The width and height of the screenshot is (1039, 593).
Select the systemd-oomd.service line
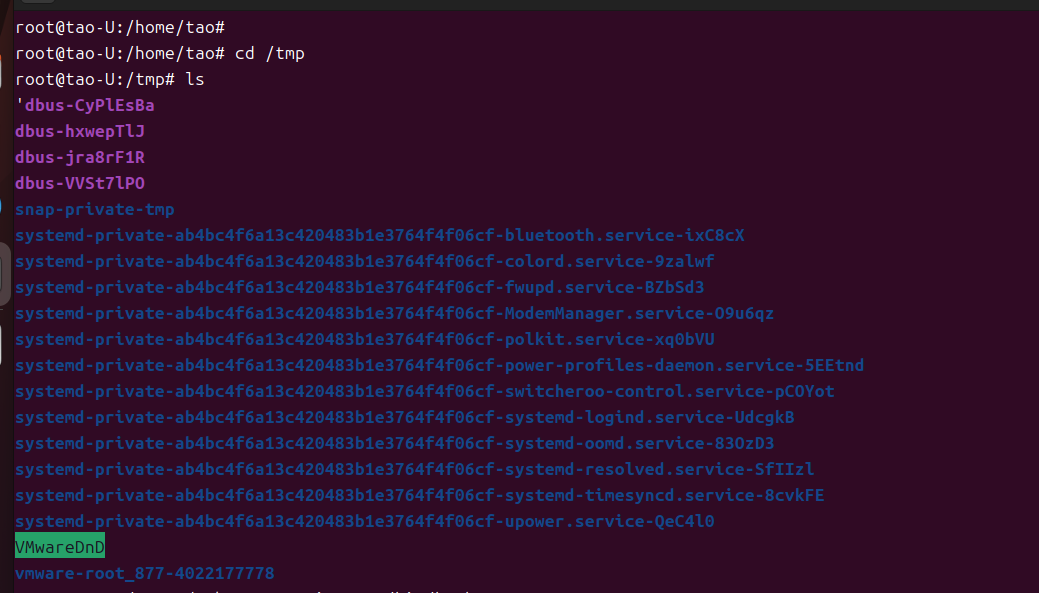coord(394,443)
